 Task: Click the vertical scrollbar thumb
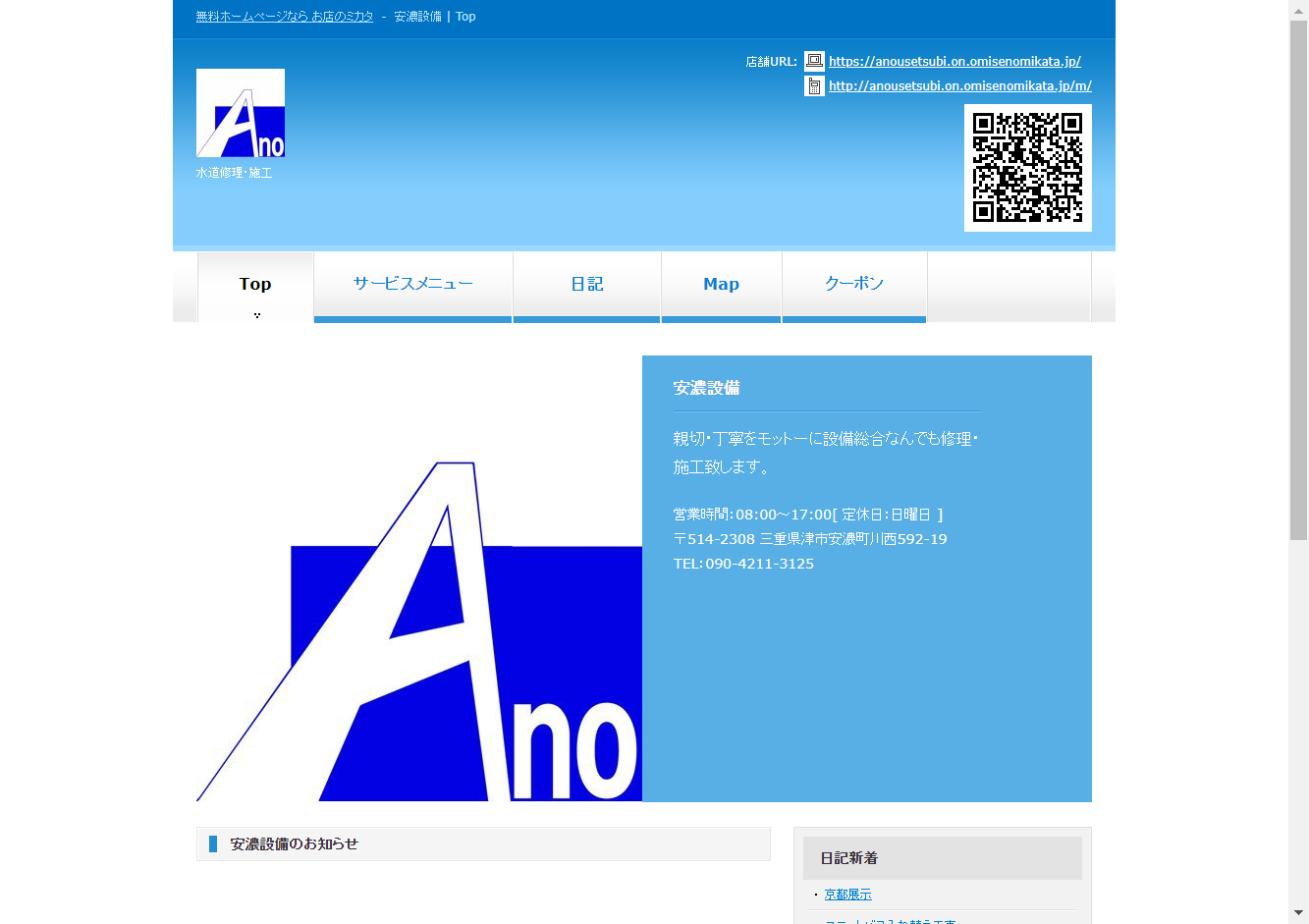(x=1298, y=280)
